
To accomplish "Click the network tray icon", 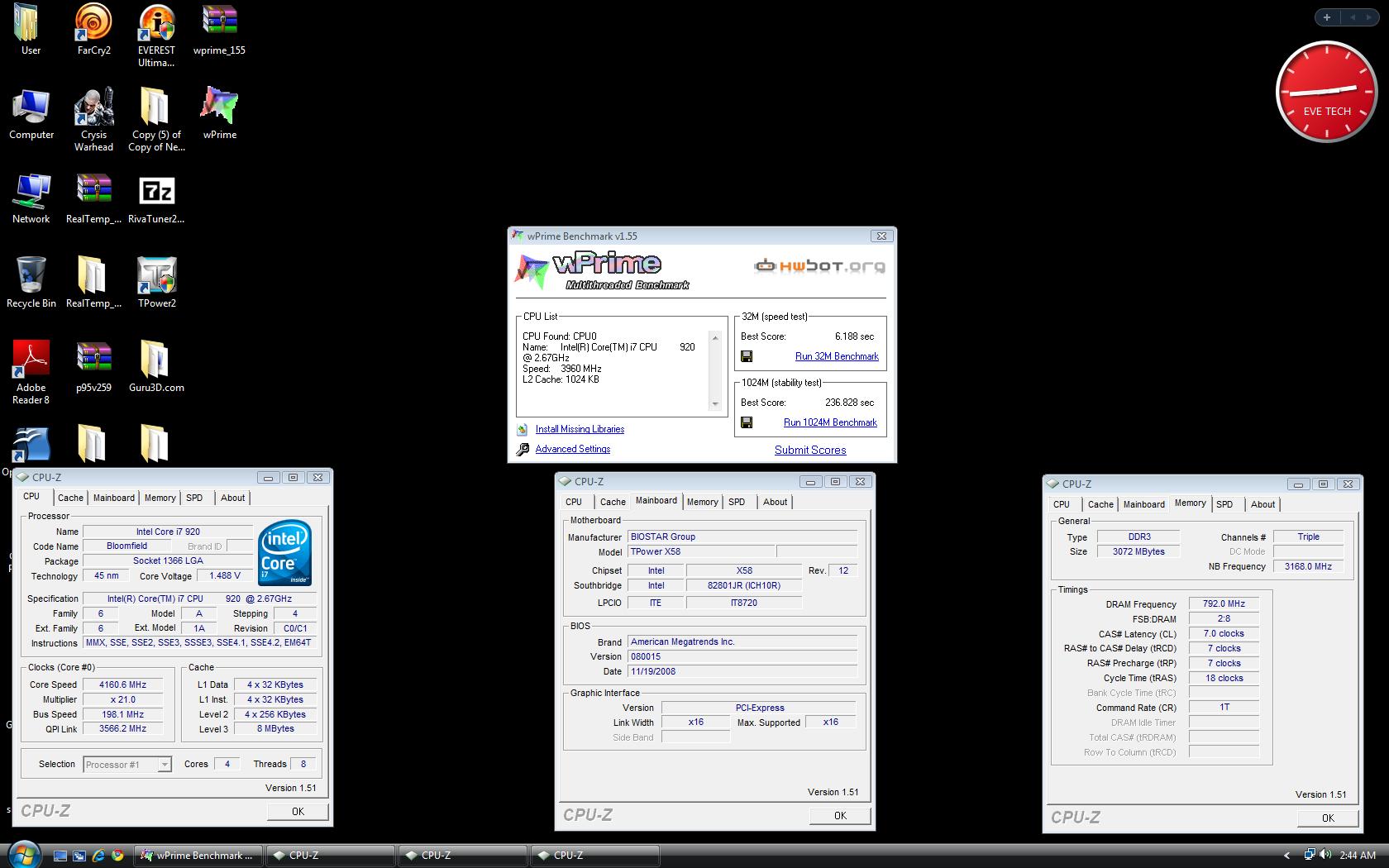I will [1310, 855].
